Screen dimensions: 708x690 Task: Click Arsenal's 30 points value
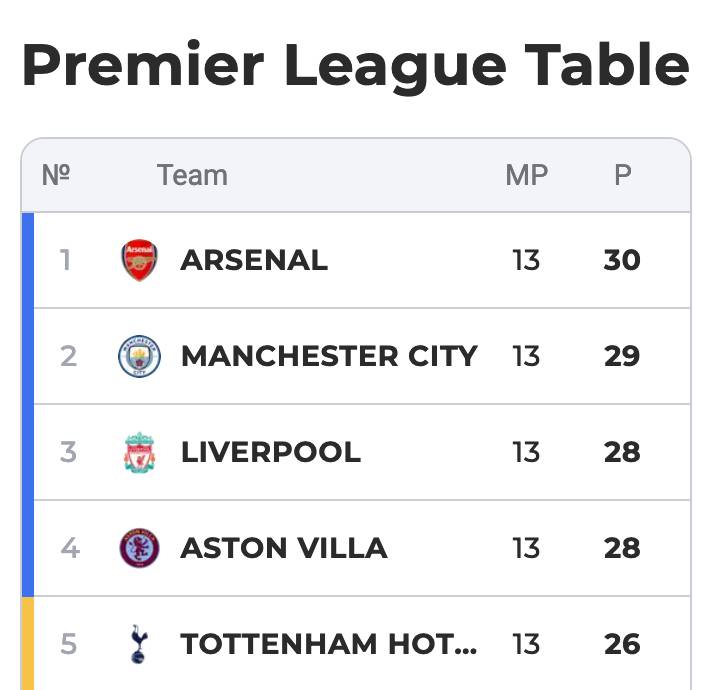622,260
